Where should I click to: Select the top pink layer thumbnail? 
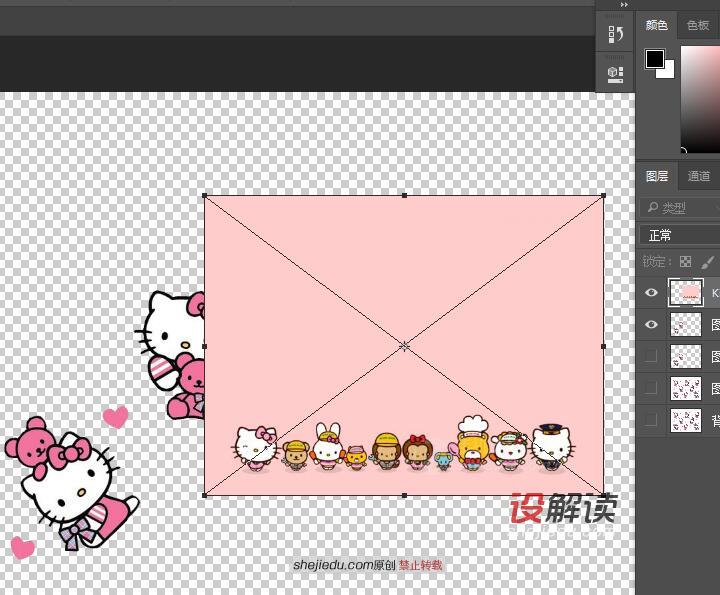686,293
